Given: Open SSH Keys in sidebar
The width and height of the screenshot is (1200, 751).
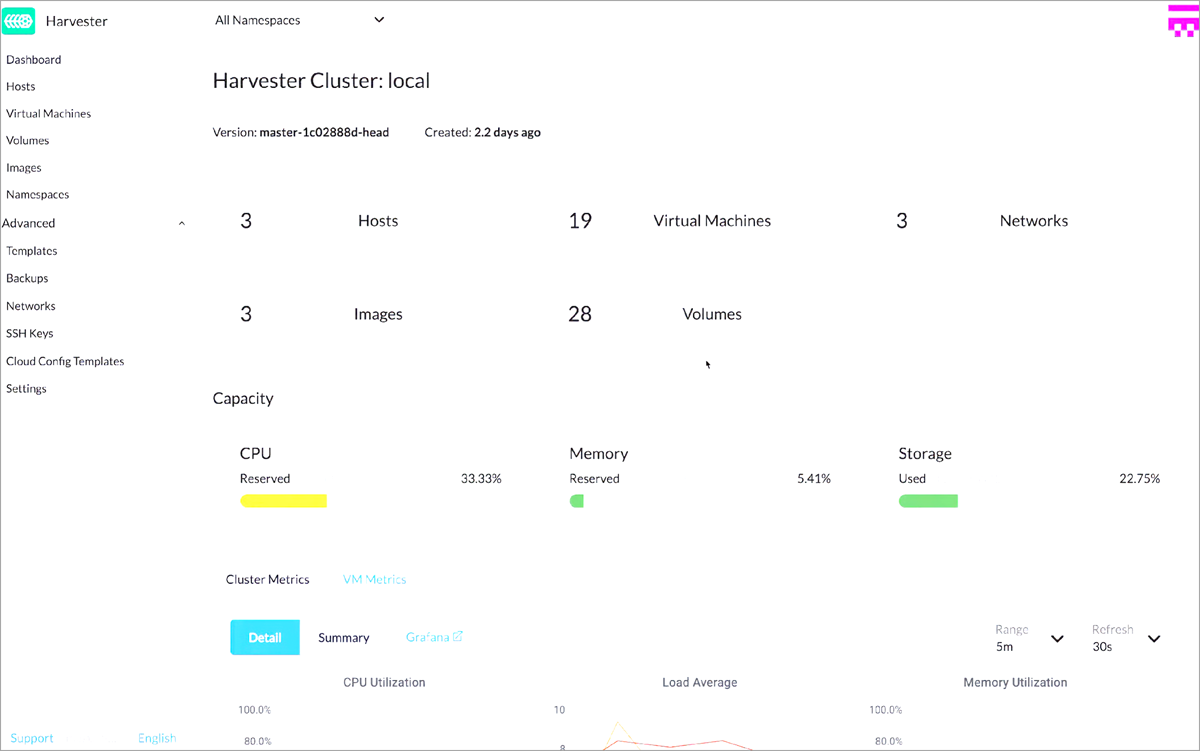Looking at the screenshot, I should point(30,333).
